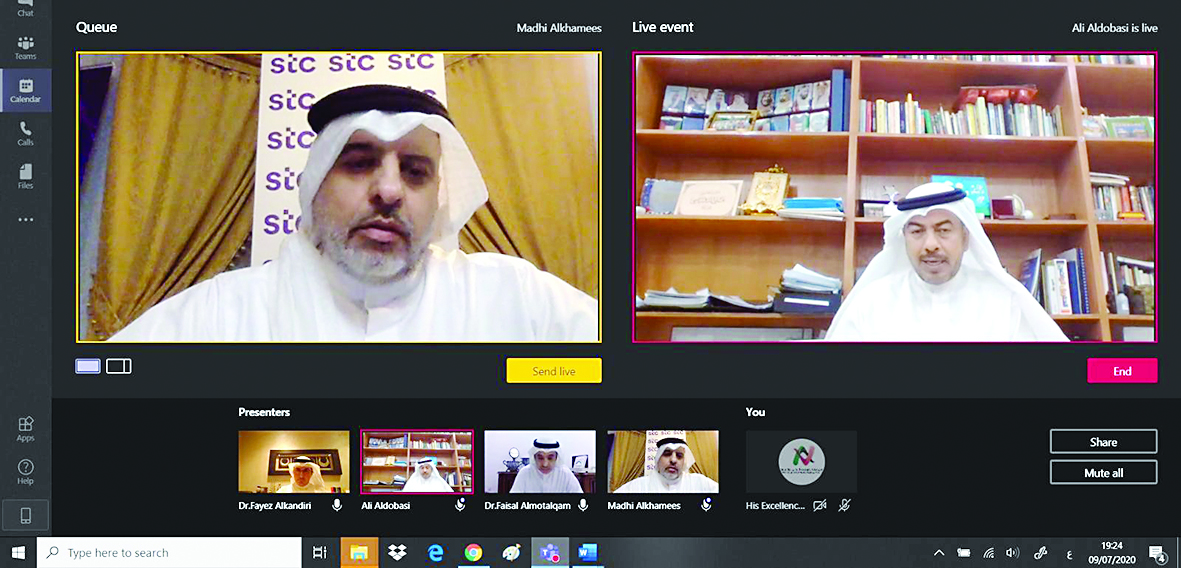
Task: Expand more apps ellipsis in sidebar
Action: (25, 219)
